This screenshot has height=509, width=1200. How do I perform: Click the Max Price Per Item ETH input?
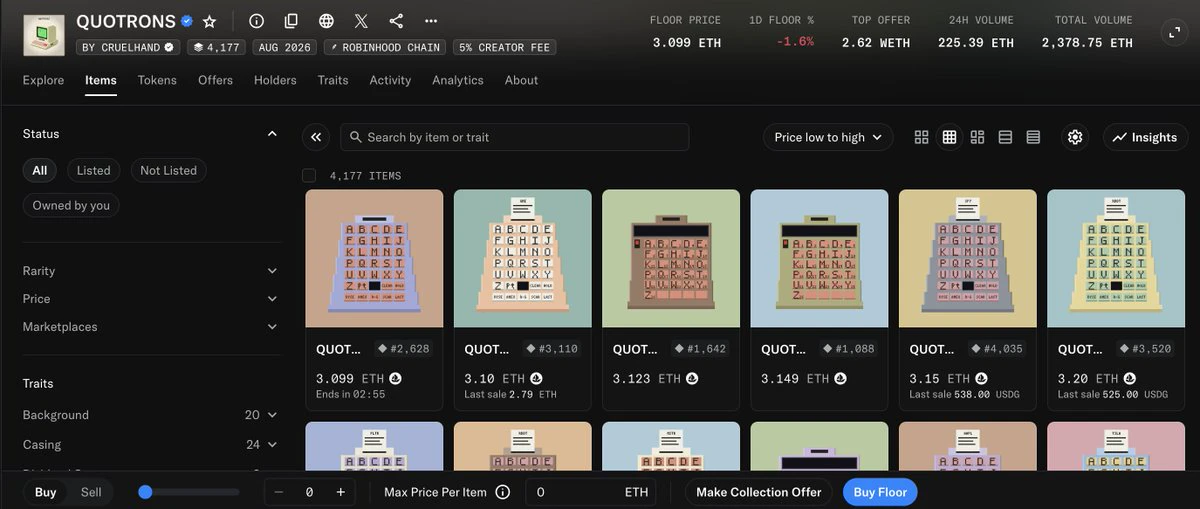point(590,492)
